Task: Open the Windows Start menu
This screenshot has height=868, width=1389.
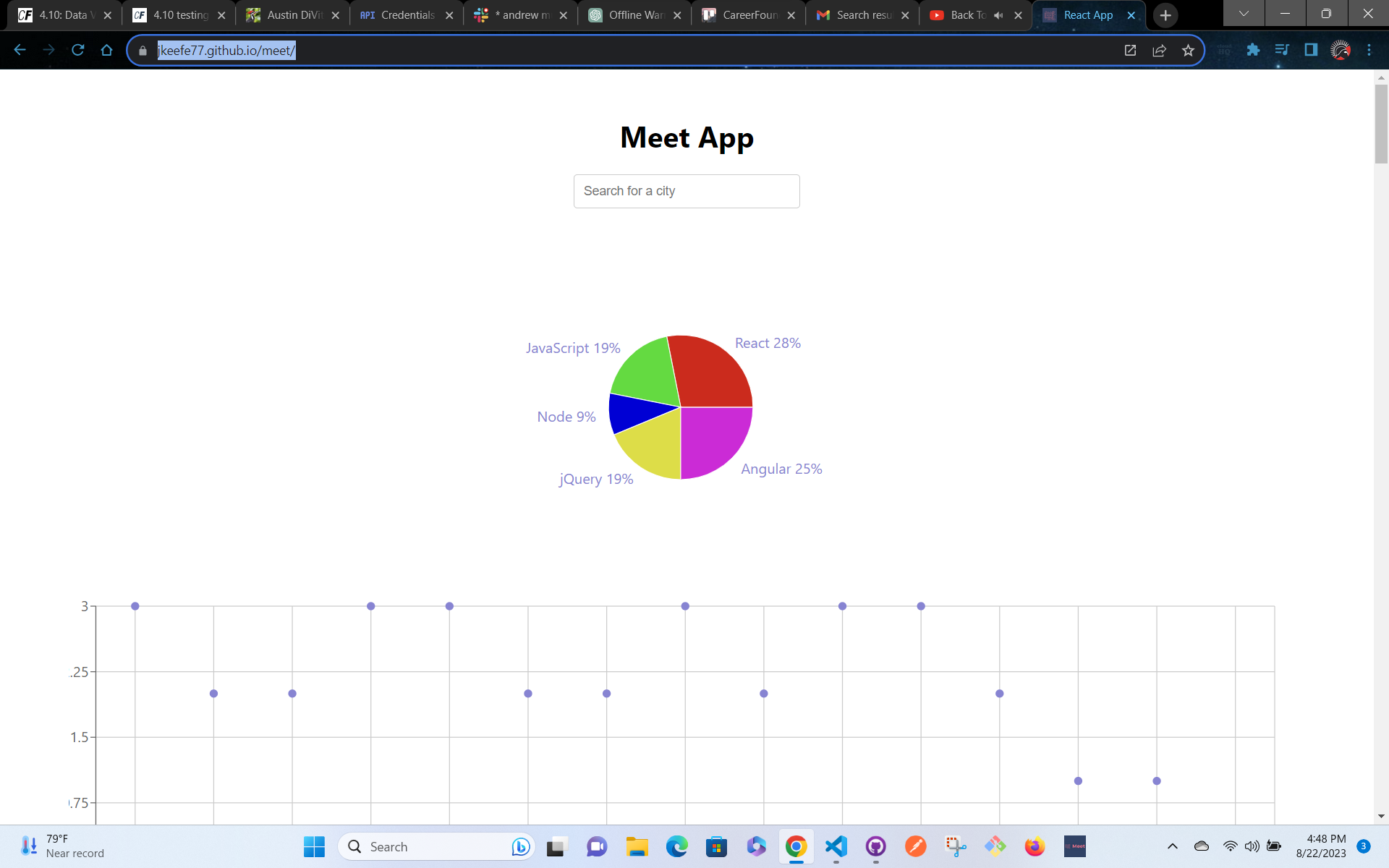Action: click(314, 846)
